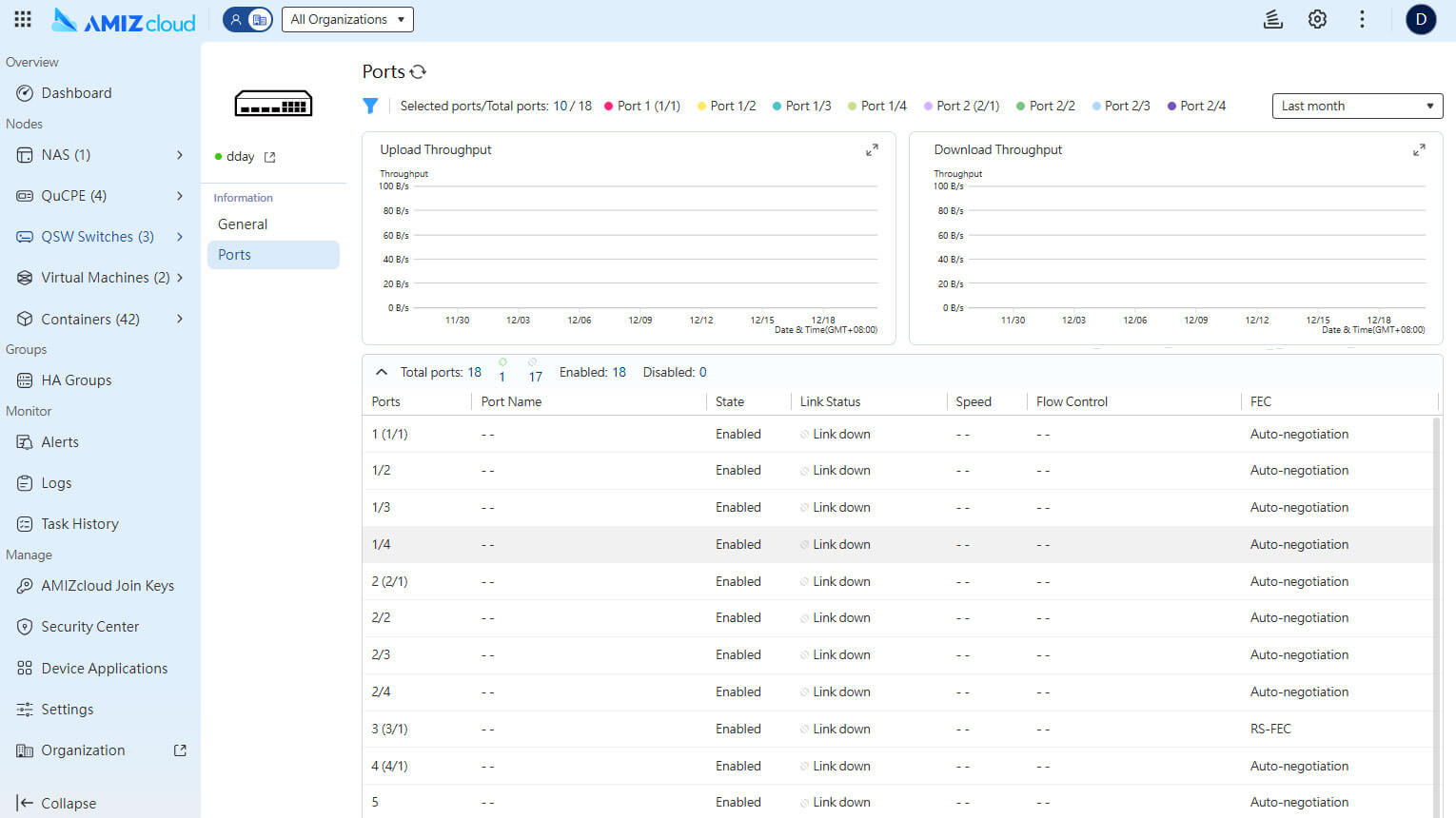
Task: Click the more options vertical dots
Action: point(1362,19)
